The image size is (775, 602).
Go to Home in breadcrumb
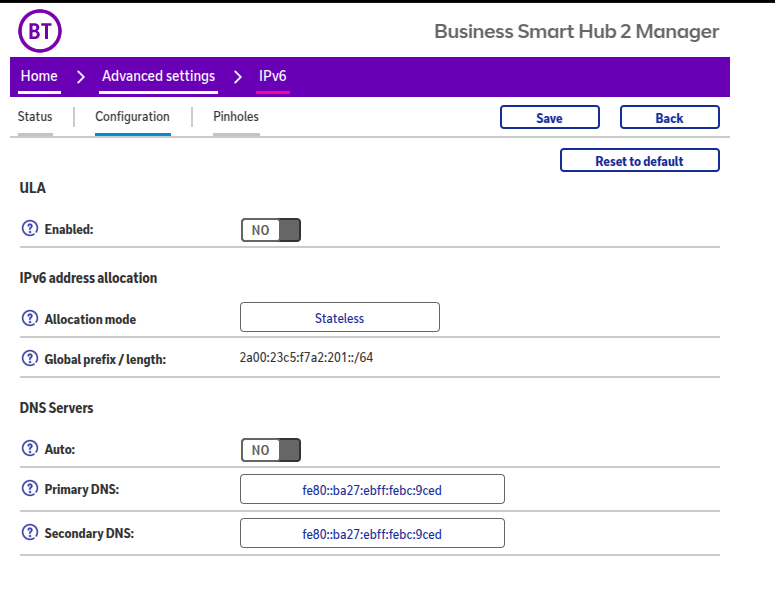[39, 76]
